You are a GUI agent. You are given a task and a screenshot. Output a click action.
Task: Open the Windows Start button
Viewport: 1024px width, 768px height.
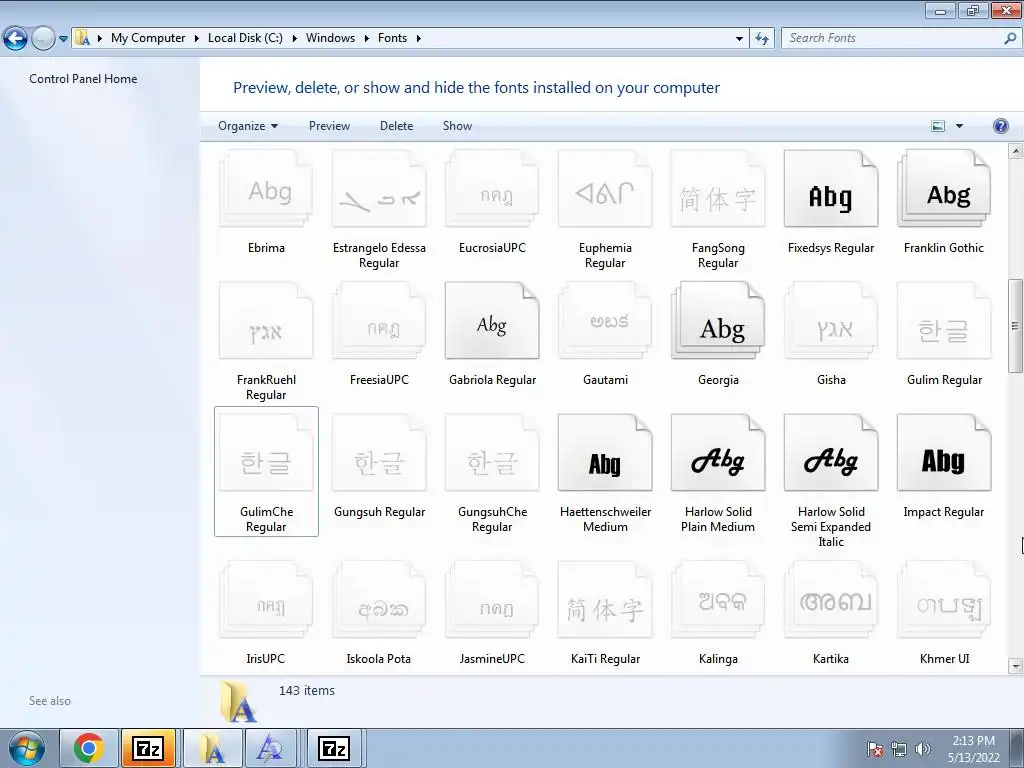coord(26,748)
